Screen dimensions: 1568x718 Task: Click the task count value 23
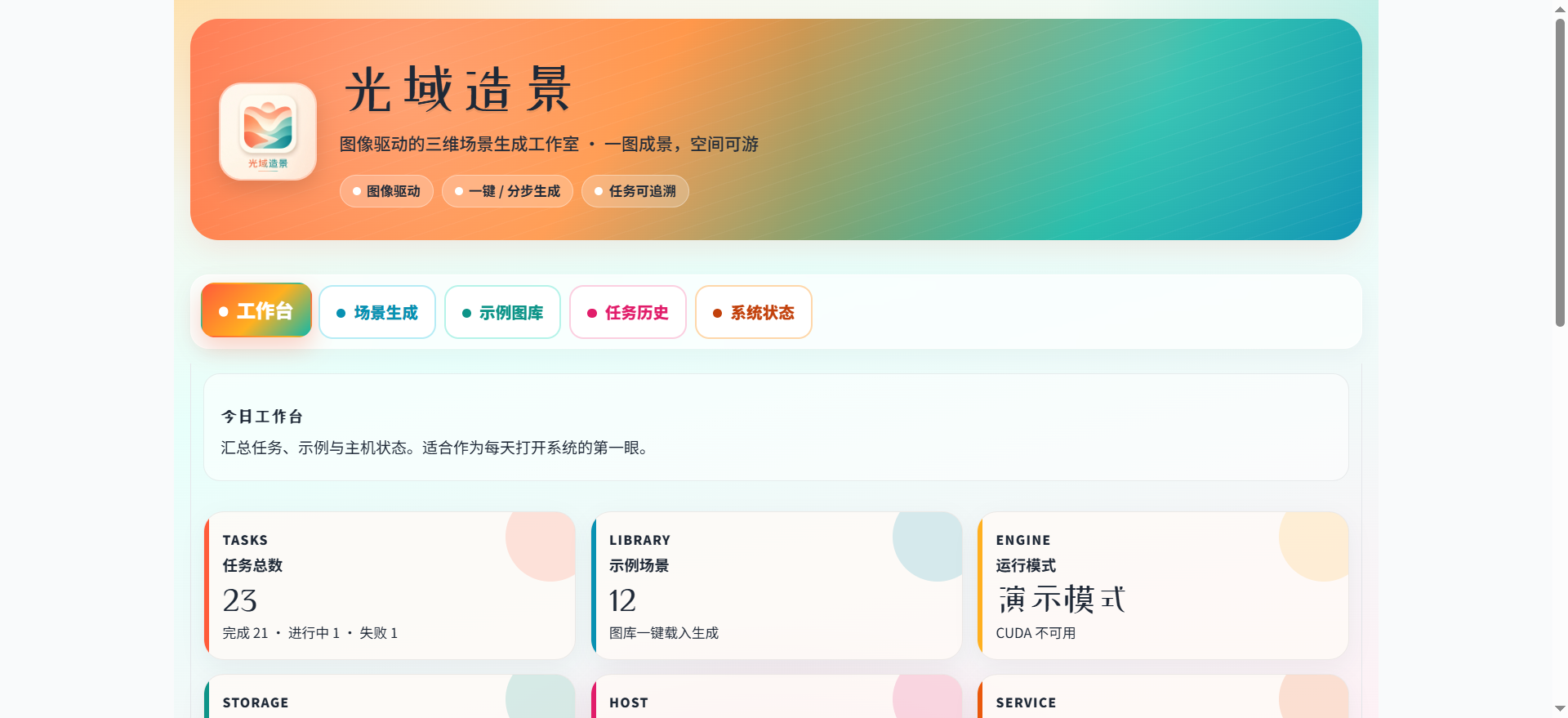click(240, 600)
